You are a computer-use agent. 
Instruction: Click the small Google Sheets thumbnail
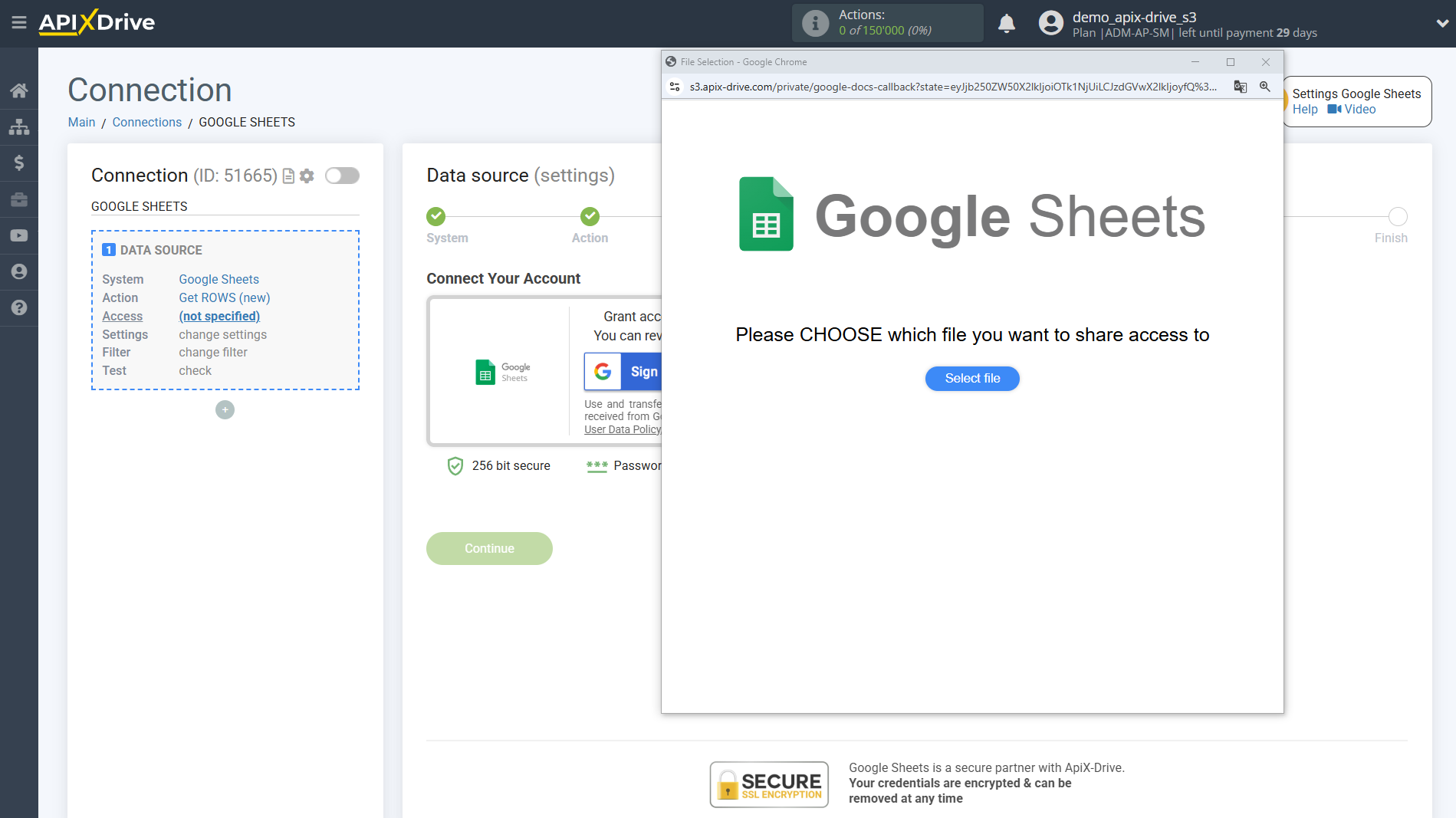tap(502, 372)
